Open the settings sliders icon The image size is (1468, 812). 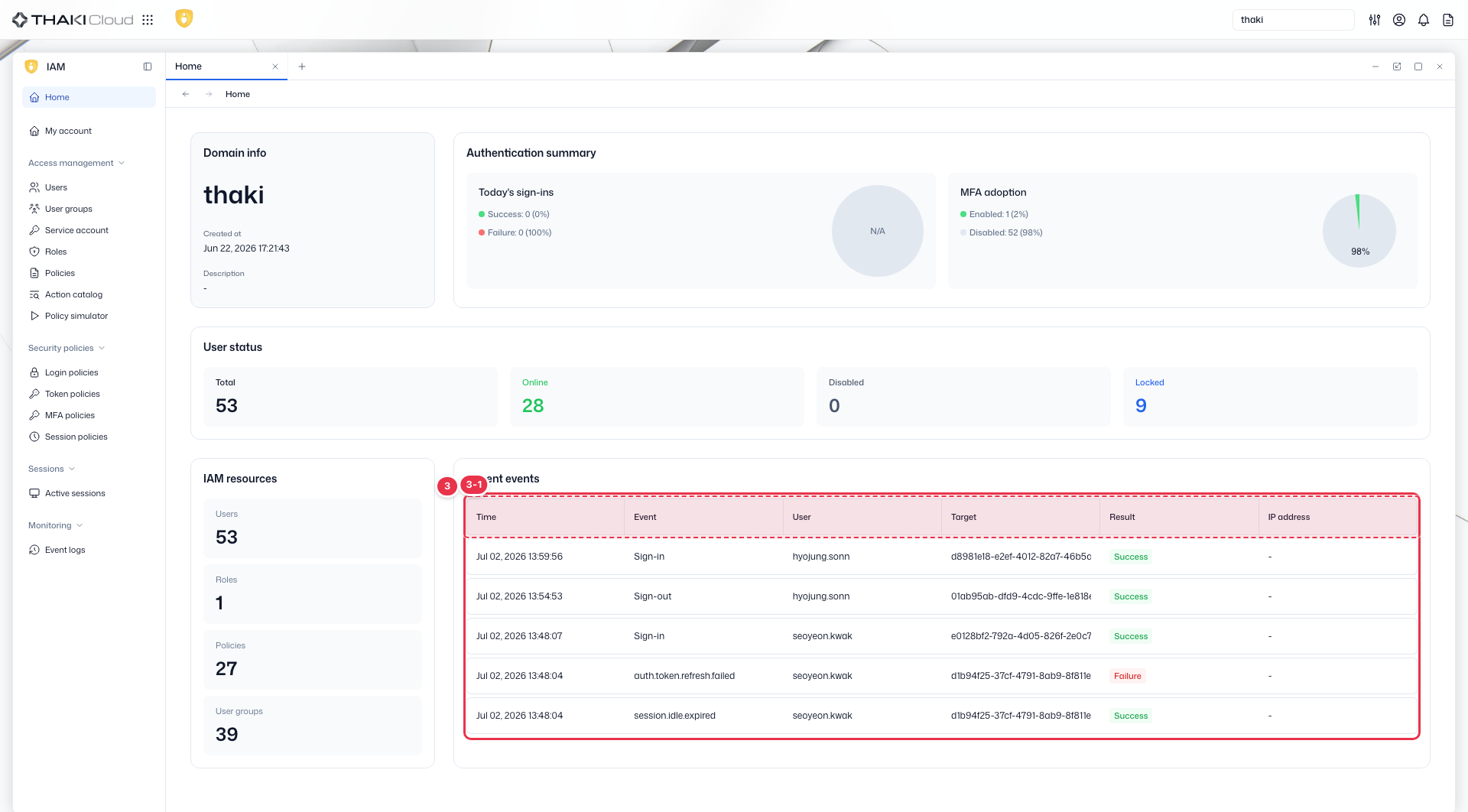coord(1375,20)
